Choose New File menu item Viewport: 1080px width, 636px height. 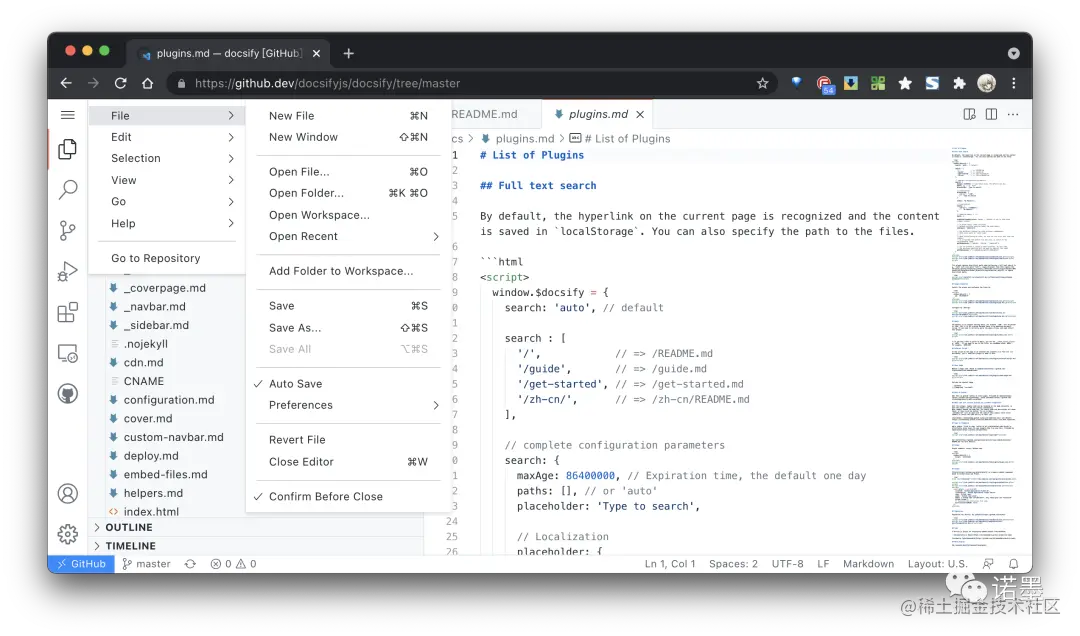pyautogui.click(x=349, y=116)
